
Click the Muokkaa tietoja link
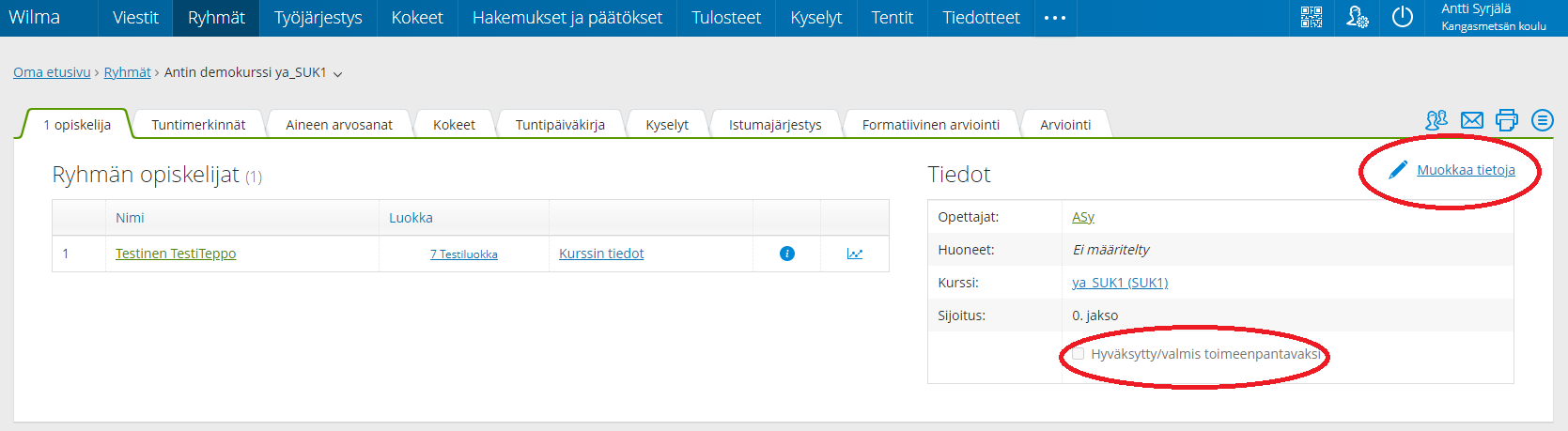pyautogui.click(x=1465, y=170)
